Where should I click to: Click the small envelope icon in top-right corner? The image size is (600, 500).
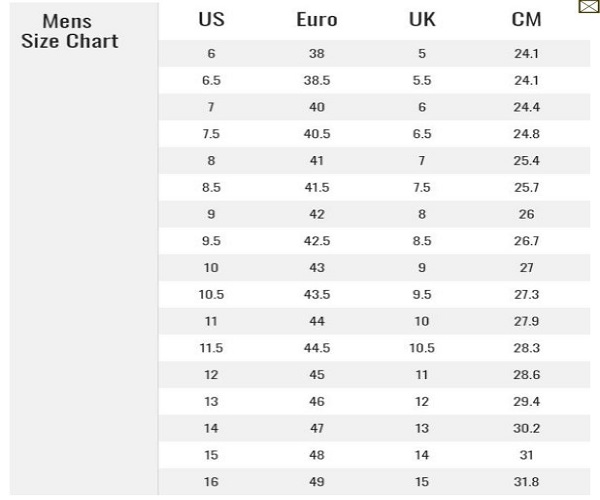point(588,8)
